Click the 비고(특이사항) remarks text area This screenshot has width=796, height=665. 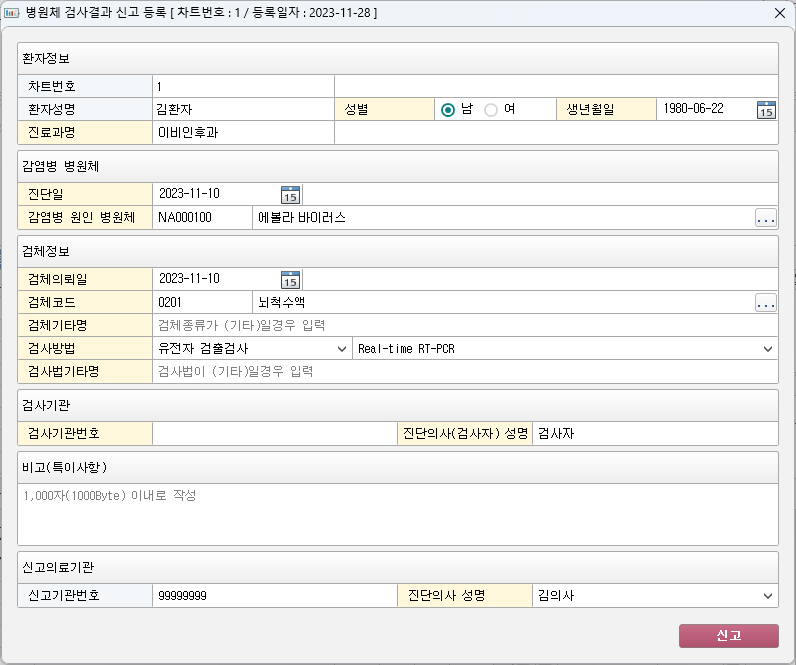(x=398, y=514)
